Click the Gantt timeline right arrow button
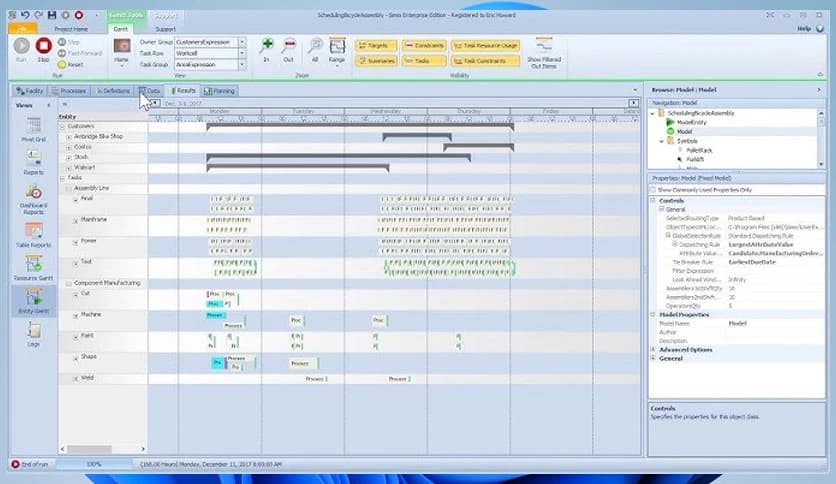836x484 pixels. (x=633, y=103)
